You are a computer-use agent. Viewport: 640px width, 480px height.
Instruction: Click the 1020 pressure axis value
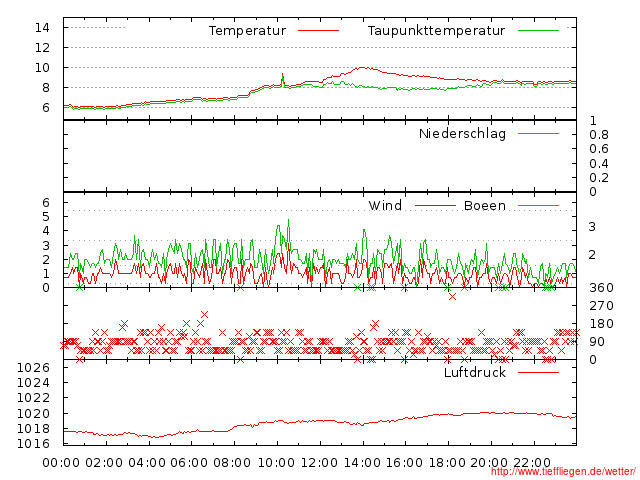click(x=33, y=413)
